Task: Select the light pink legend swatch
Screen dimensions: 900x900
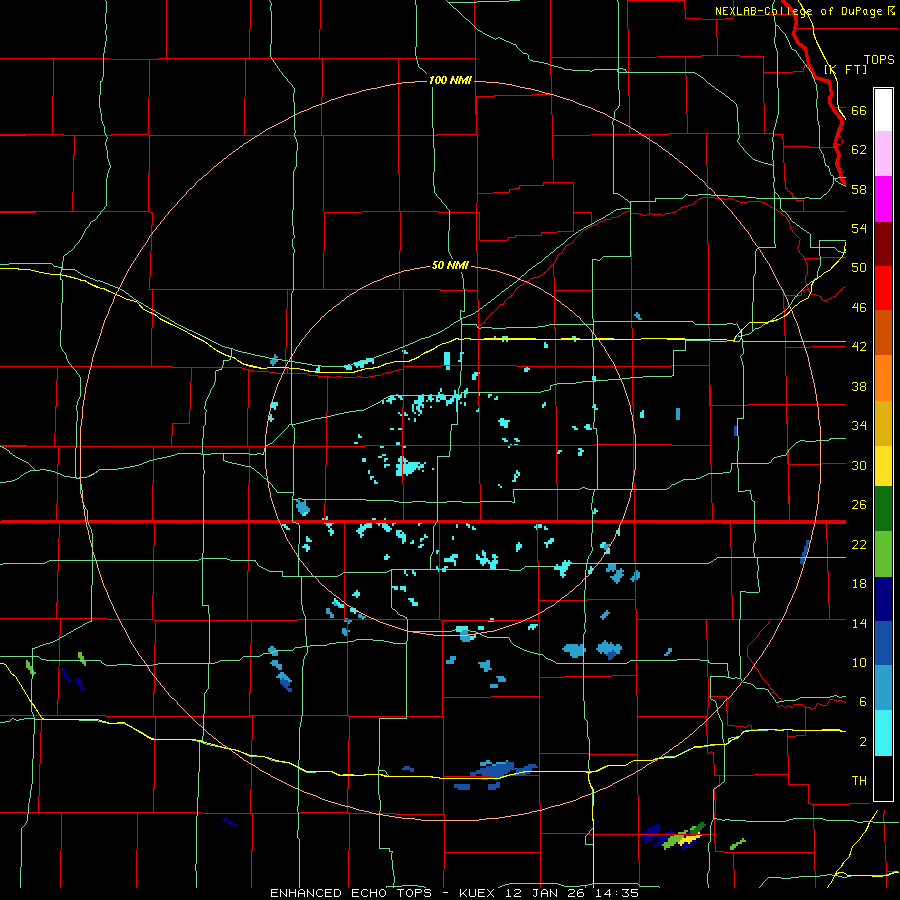Action: 883,153
